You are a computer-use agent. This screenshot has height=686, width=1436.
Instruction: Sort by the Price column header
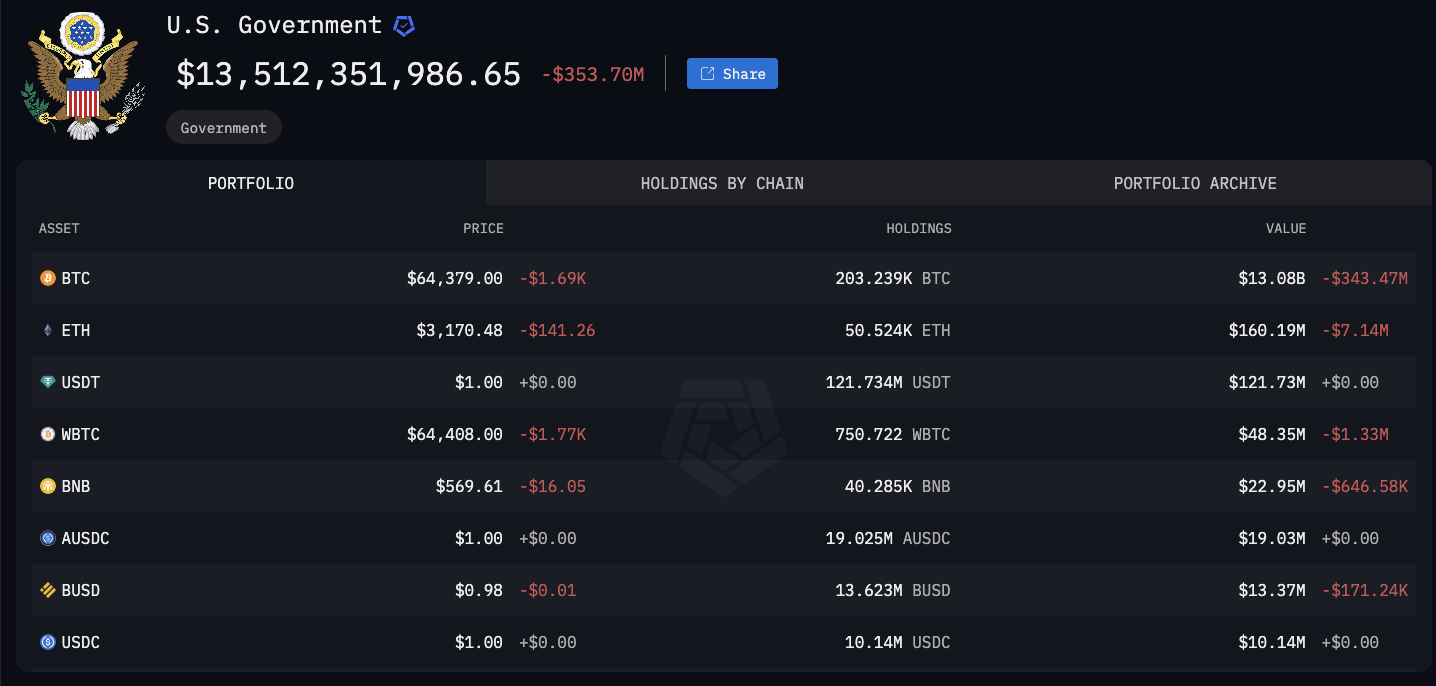(x=483, y=228)
